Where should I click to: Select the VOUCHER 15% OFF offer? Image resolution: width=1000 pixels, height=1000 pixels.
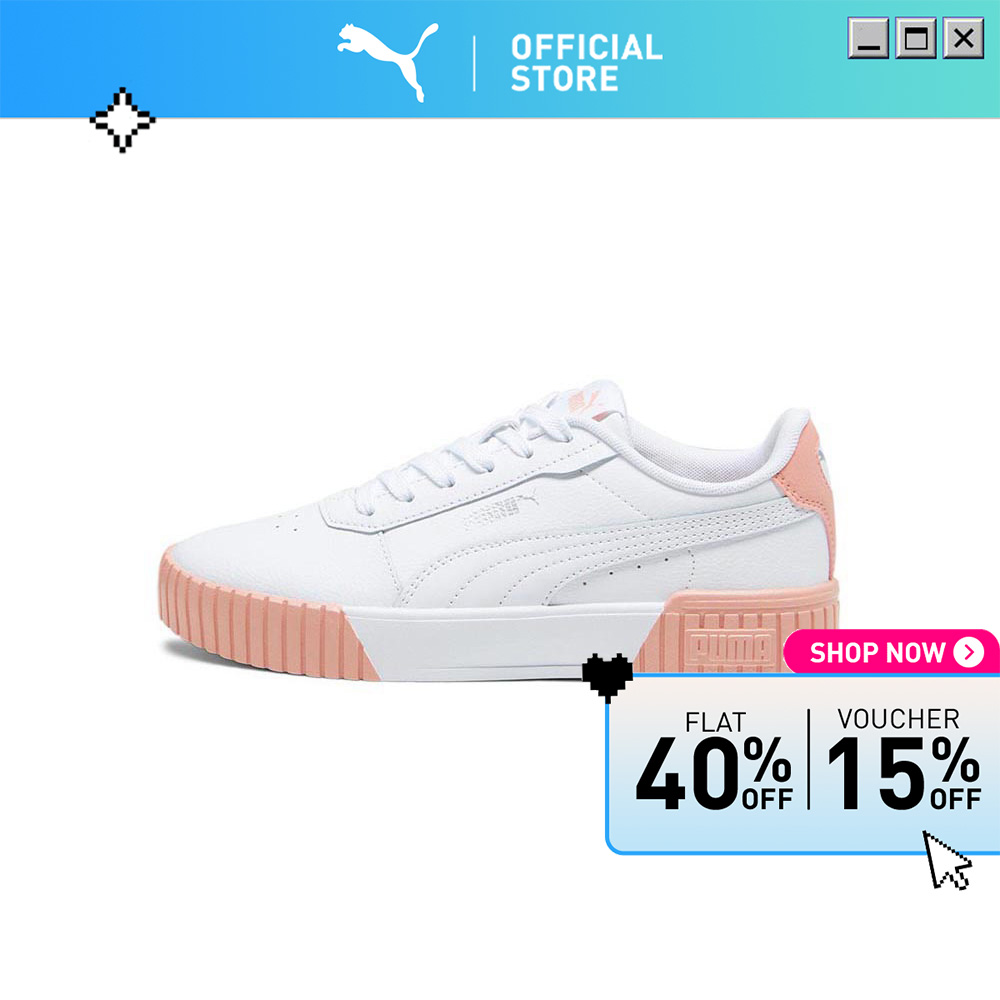[x=903, y=760]
